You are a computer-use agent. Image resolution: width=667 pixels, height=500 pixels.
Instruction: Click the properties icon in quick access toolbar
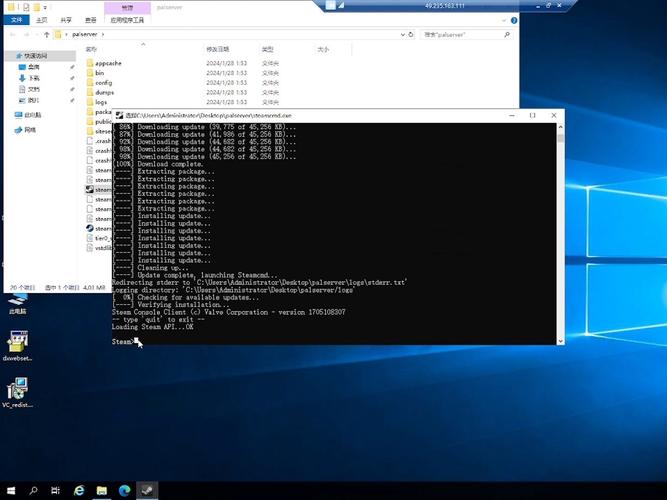(26, 7)
